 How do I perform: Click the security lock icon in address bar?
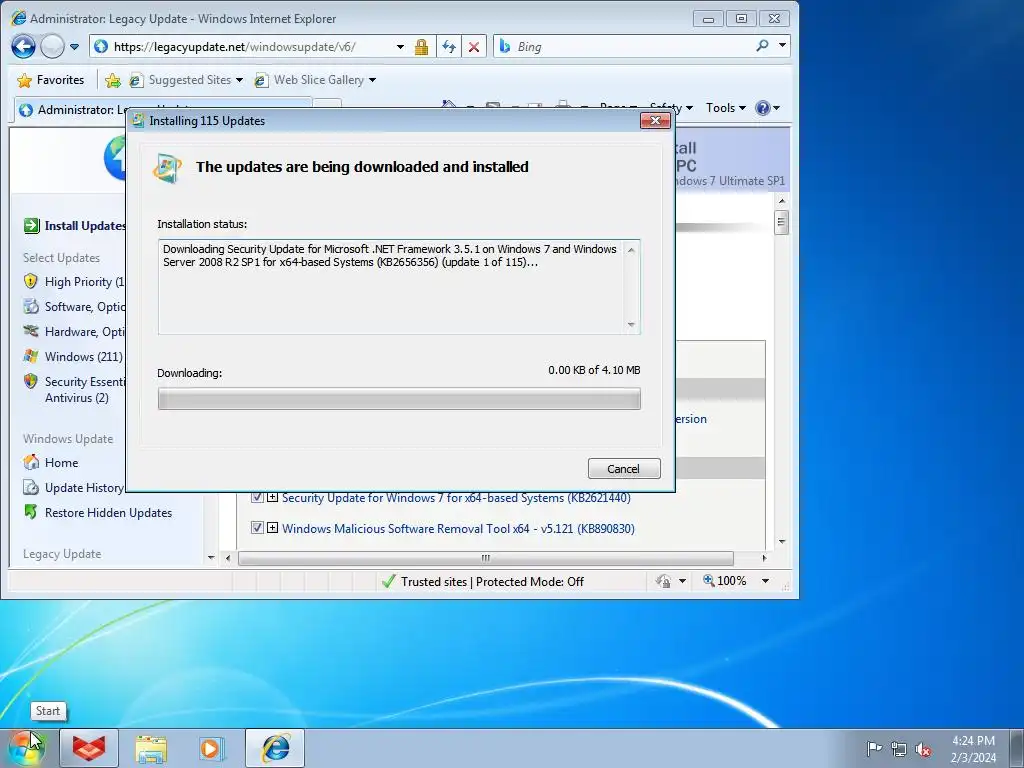(421, 47)
